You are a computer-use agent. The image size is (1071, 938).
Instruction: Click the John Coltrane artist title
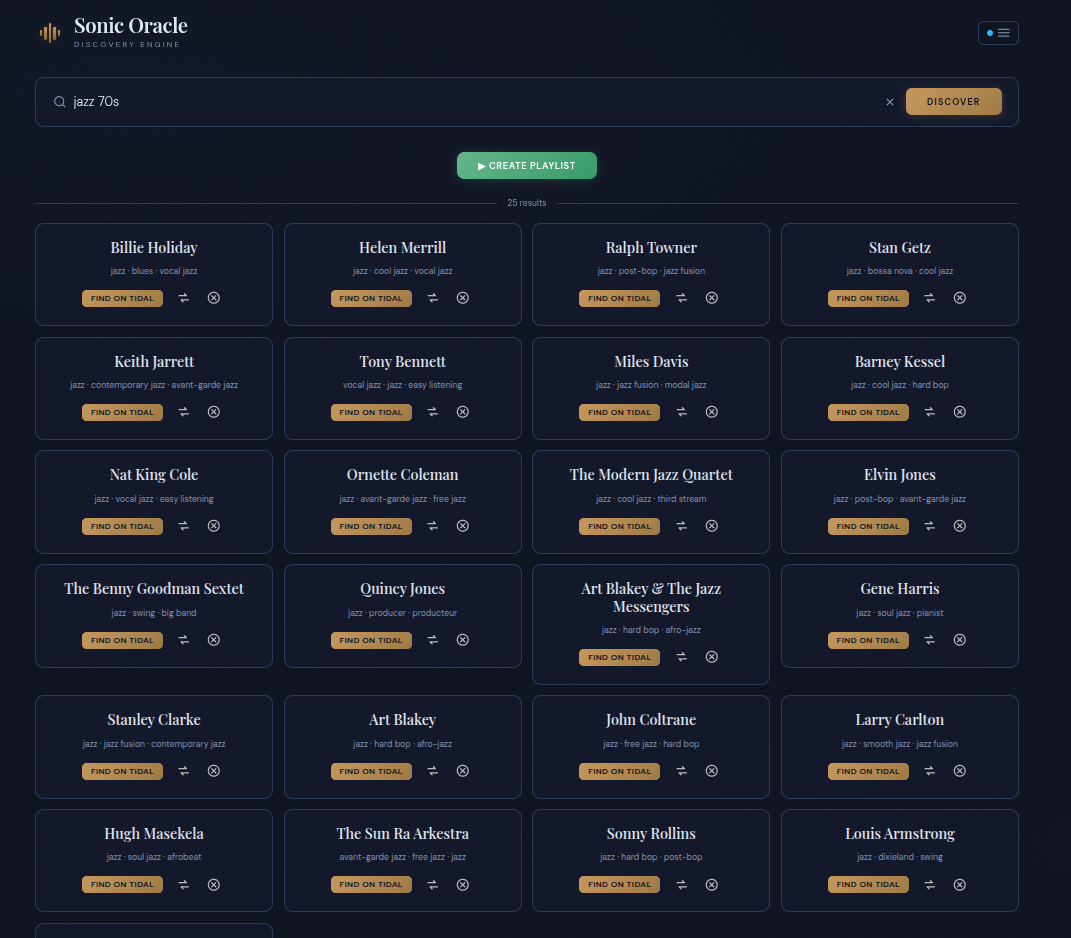click(x=651, y=719)
